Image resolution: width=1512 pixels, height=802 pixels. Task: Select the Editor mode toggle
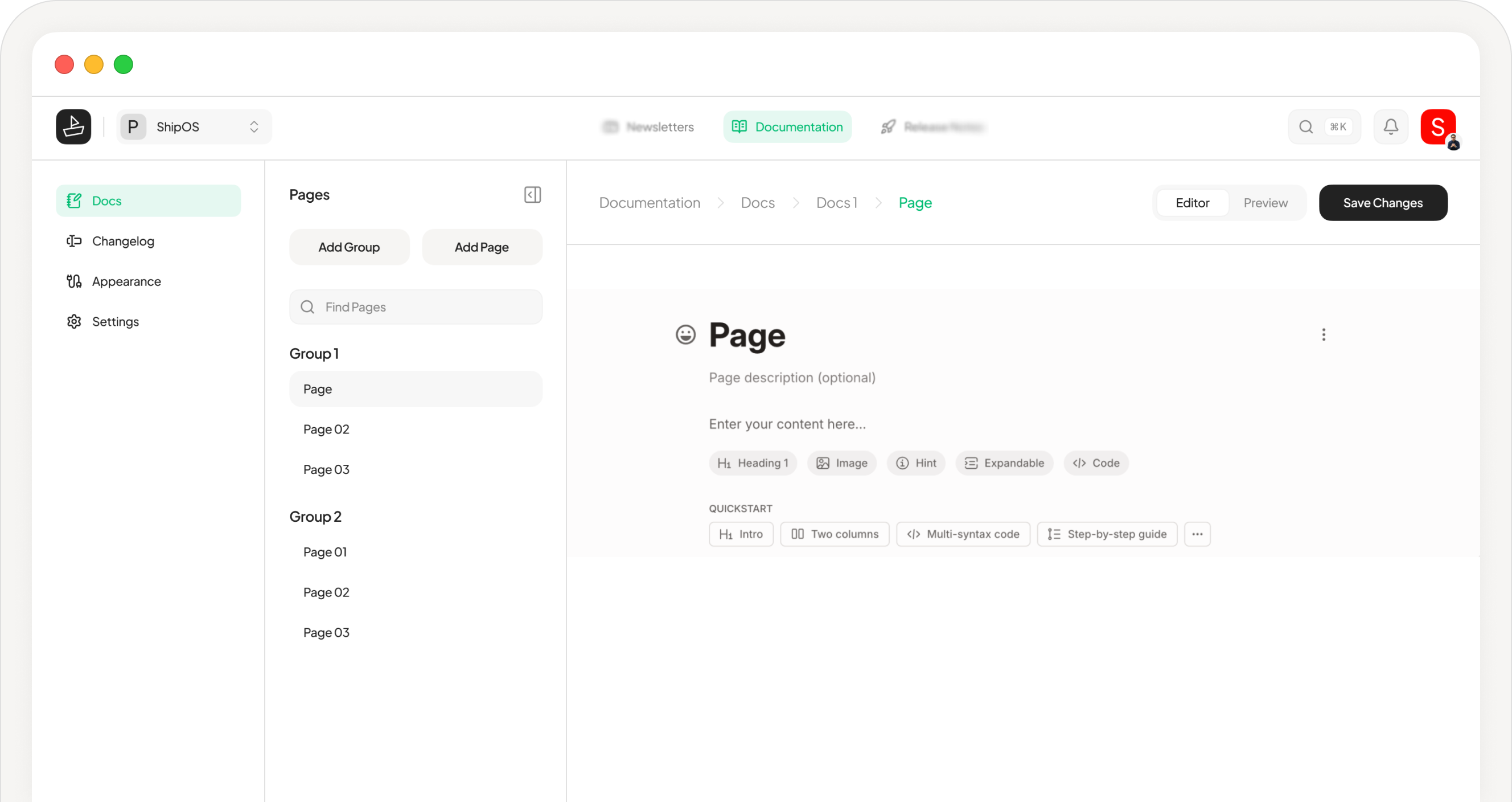pyautogui.click(x=1192, y=203)
